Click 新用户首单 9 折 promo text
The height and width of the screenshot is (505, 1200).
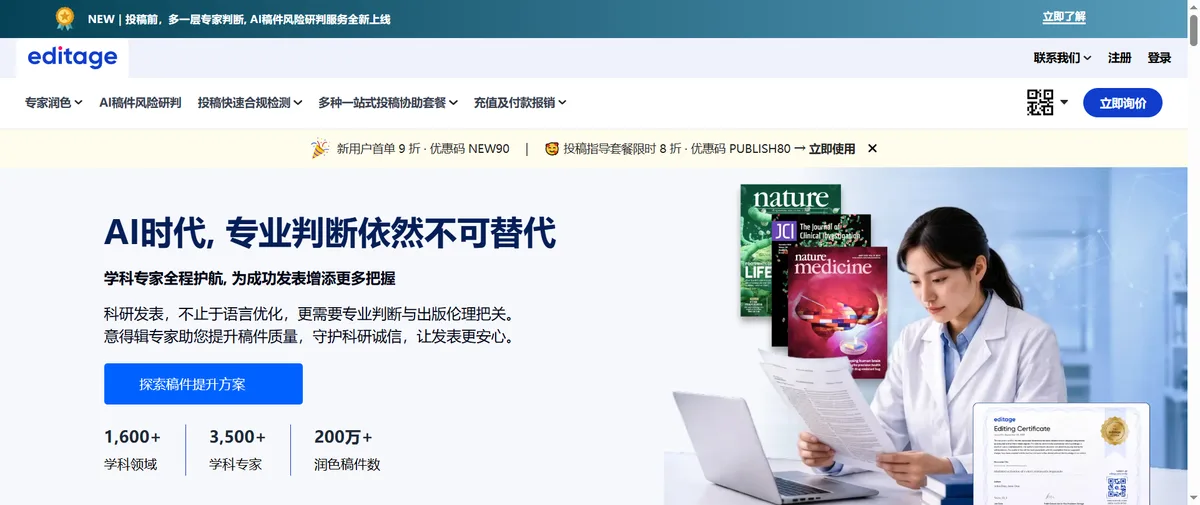coord(423,148)
